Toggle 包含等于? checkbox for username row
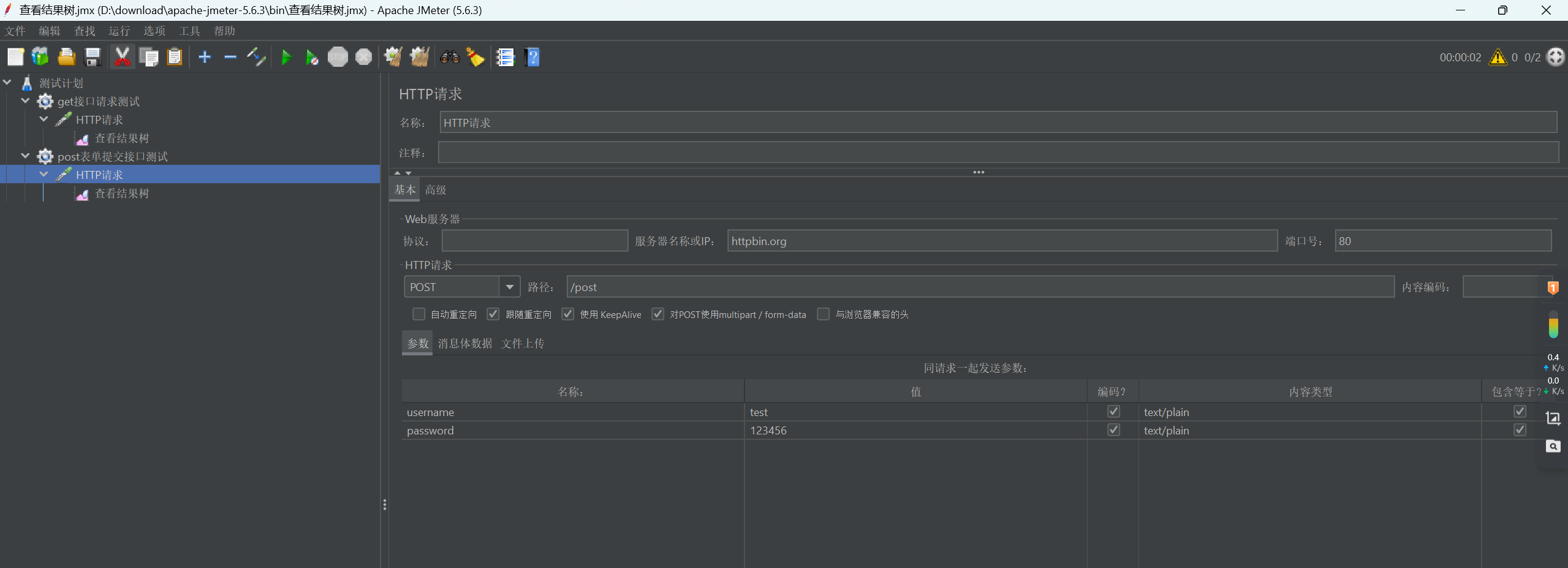 [x=1520, y=412]
